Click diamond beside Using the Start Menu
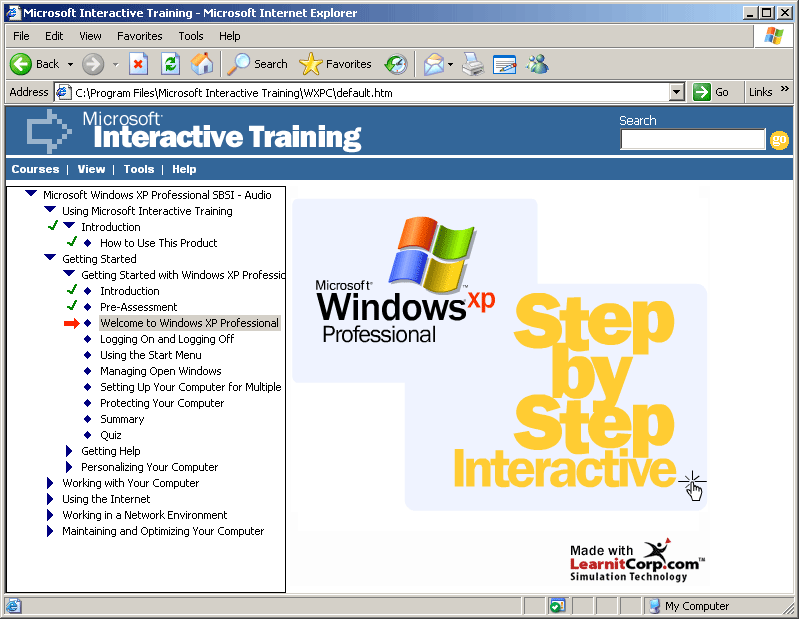 pos(88,355)
